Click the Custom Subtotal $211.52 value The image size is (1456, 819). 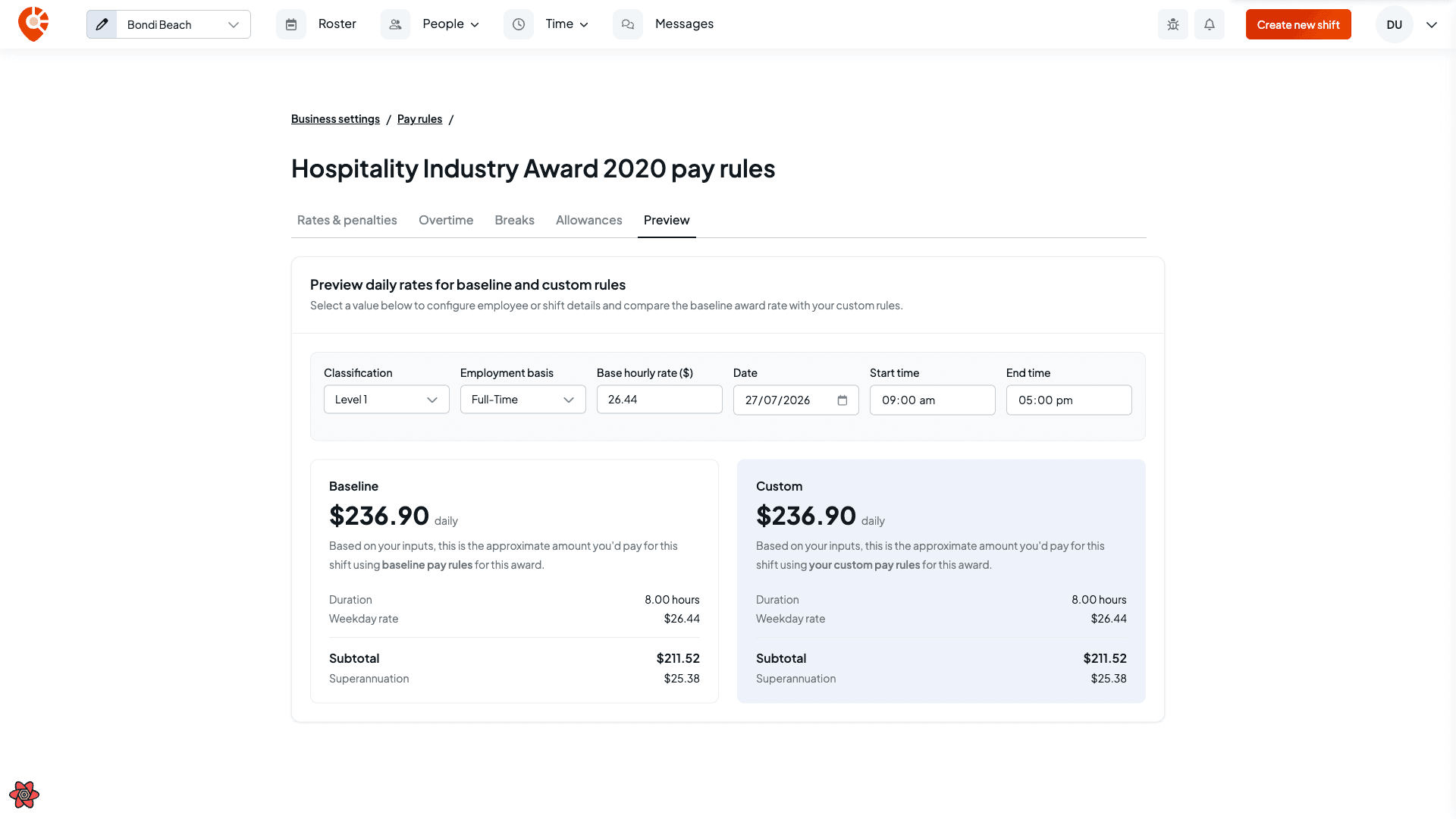tap(1105, 658)
